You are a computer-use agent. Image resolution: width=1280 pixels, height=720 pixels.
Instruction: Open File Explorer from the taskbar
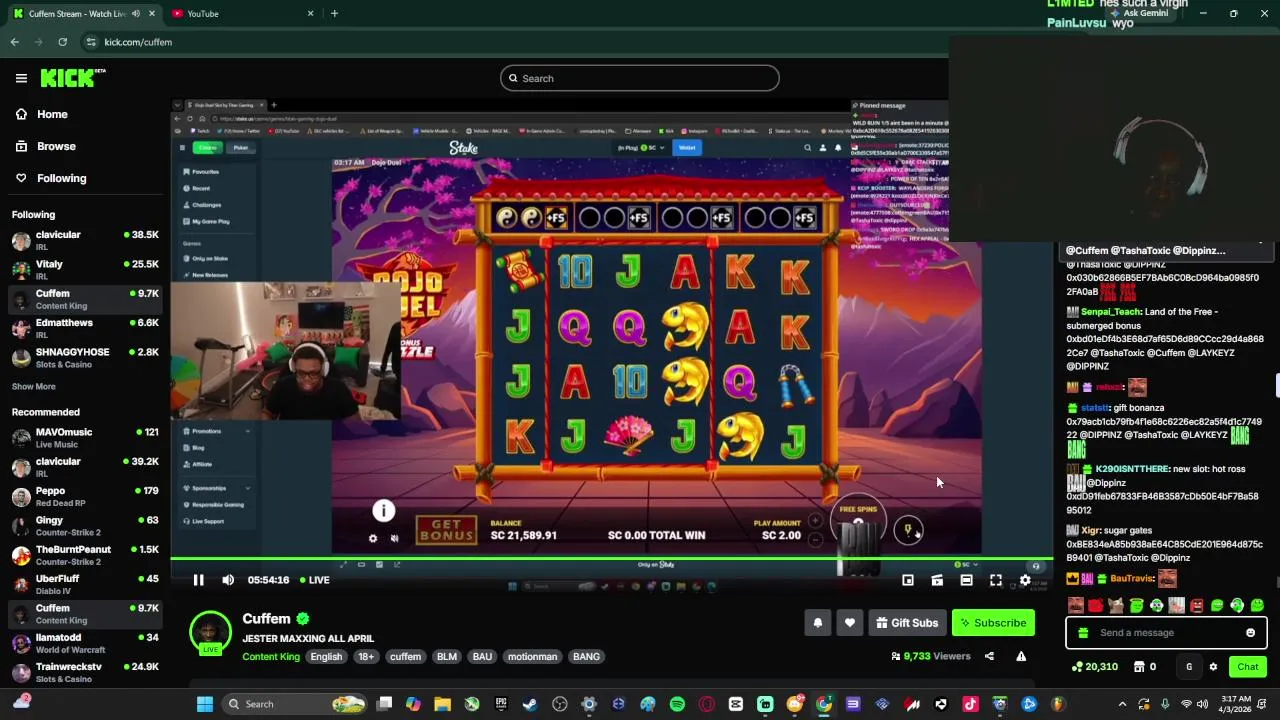click(x=442, y=704)
